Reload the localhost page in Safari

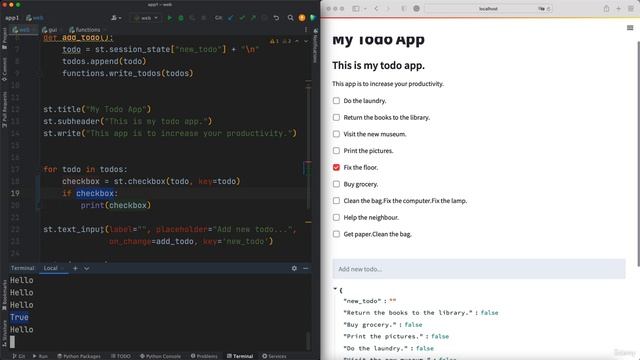pyautogui.click(x=548, y=9)
